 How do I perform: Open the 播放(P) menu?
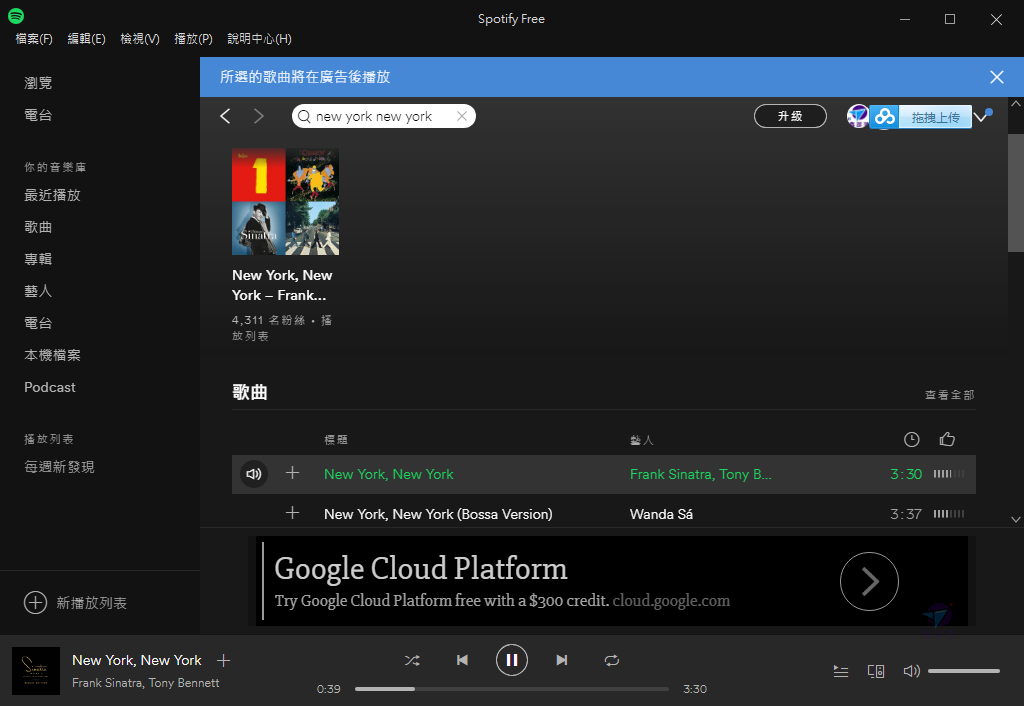click(193, 39)
